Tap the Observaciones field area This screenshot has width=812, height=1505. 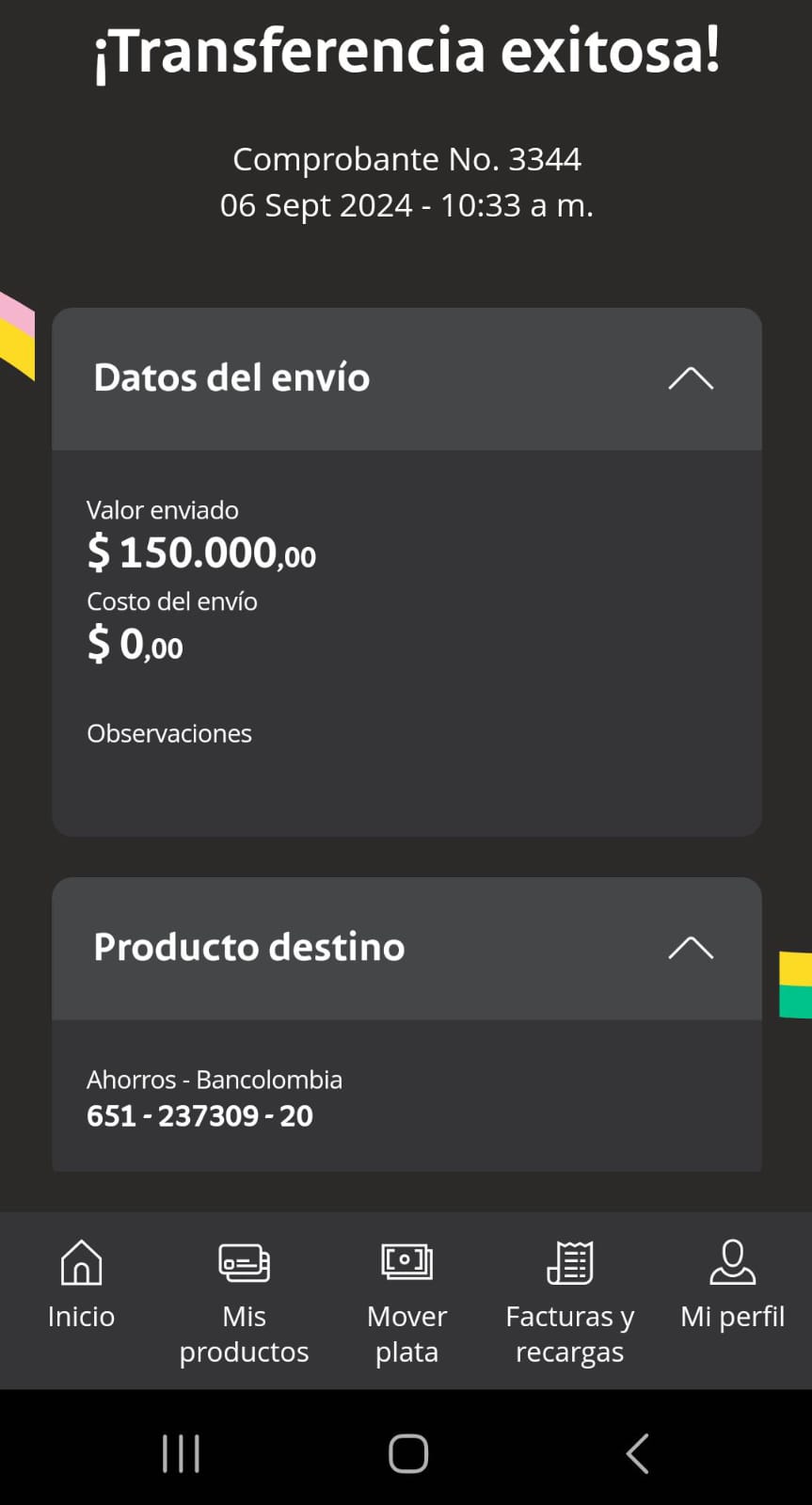tap(169, 734)
